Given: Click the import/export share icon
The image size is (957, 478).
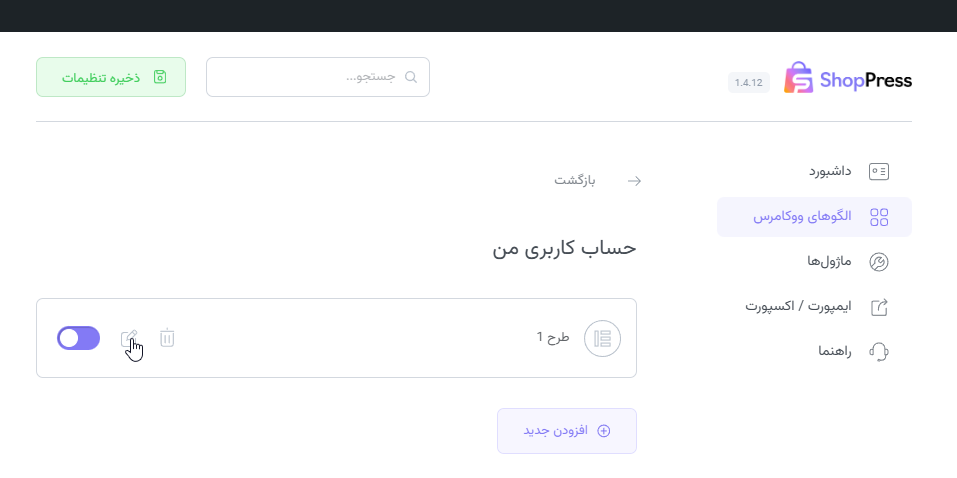Looking at the screenshot, I should (x=879, y=307).
